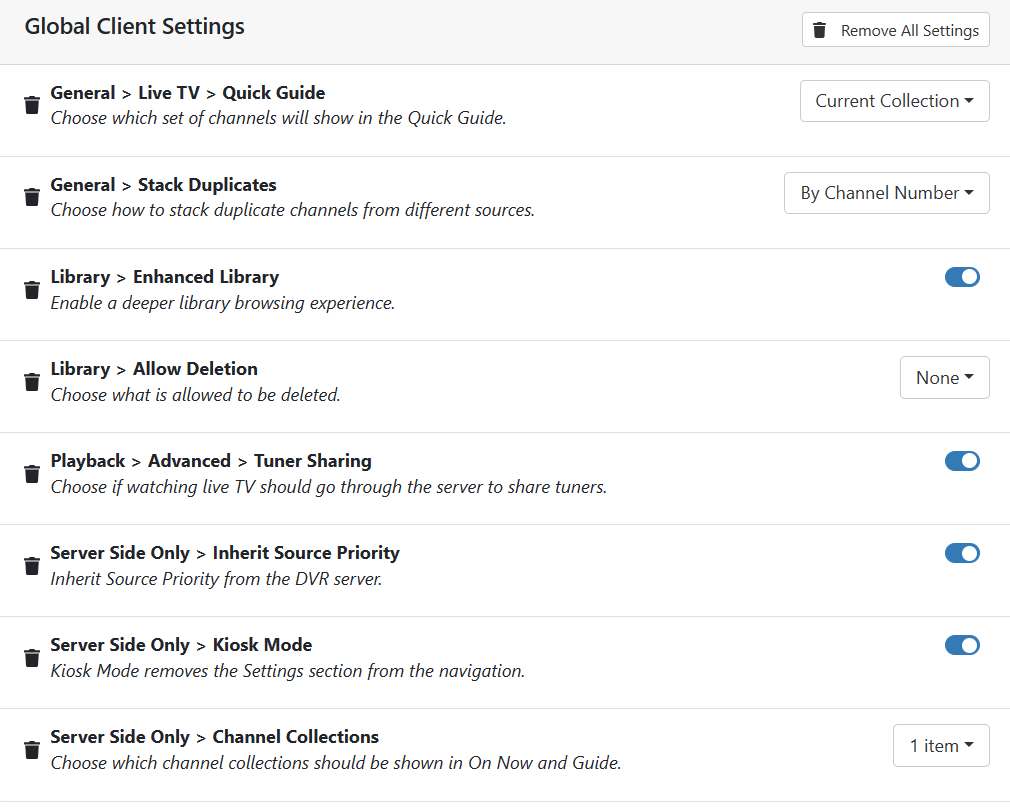1010x807 pixels.
Task: Click the Global Client Settings heading
Action: [x=134, y=27]
